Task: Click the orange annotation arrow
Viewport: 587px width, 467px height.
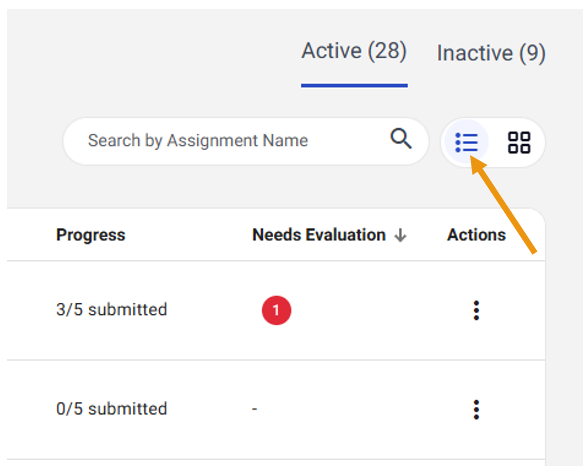Action: point(504,205)
